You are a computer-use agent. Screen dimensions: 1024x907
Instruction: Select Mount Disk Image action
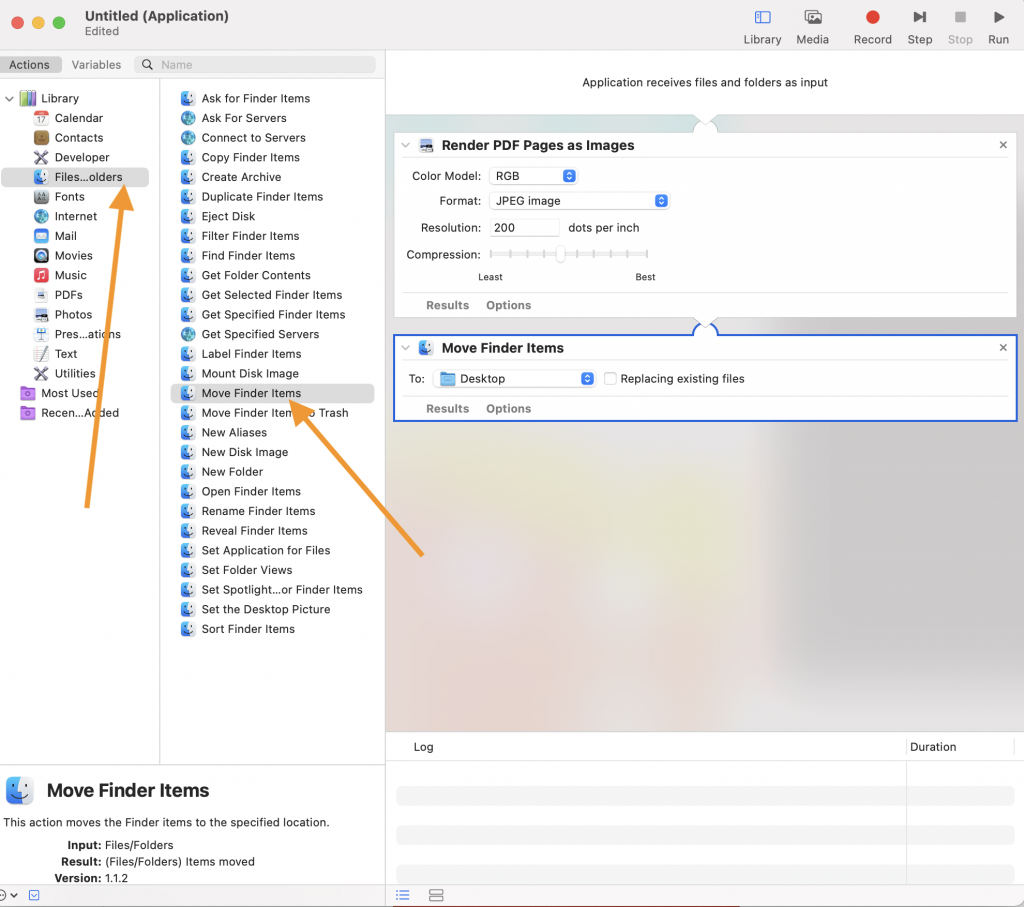[x=250, y=374]
